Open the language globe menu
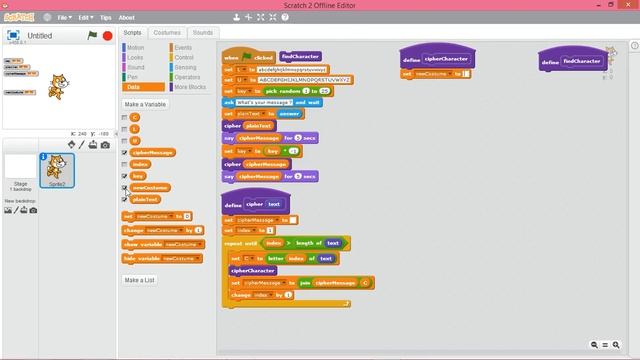The height and width of the screenshot is (360, 640). point(47,18)
